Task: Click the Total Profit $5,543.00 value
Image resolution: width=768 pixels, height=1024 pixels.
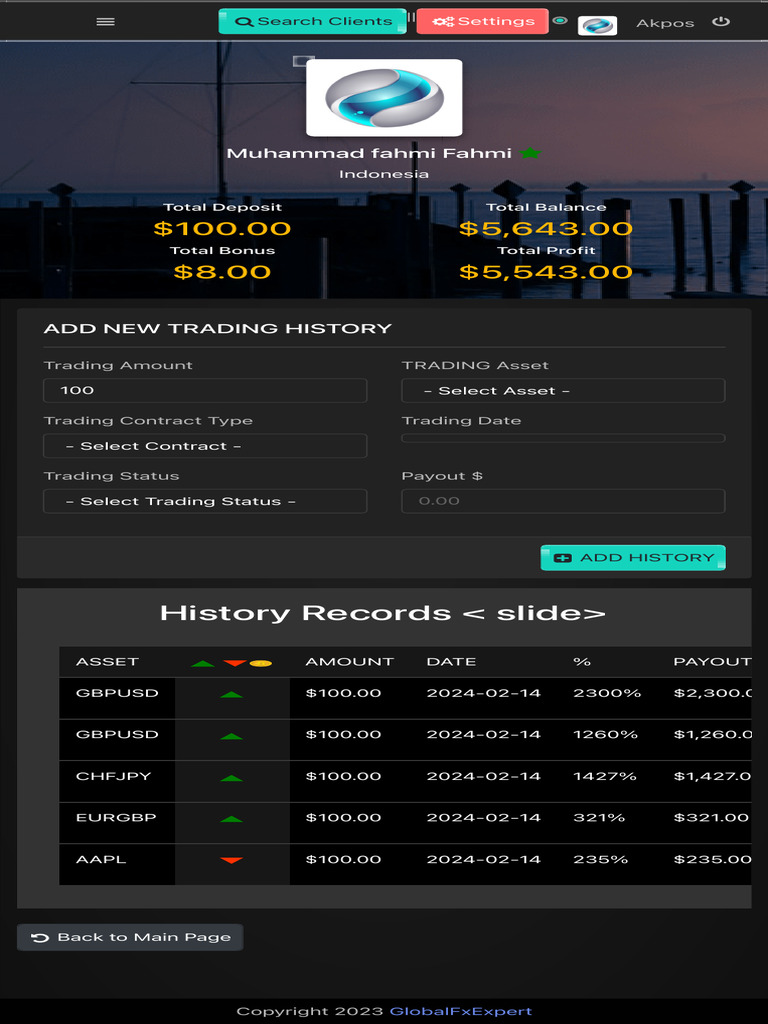Action: [x=545, y=272]
